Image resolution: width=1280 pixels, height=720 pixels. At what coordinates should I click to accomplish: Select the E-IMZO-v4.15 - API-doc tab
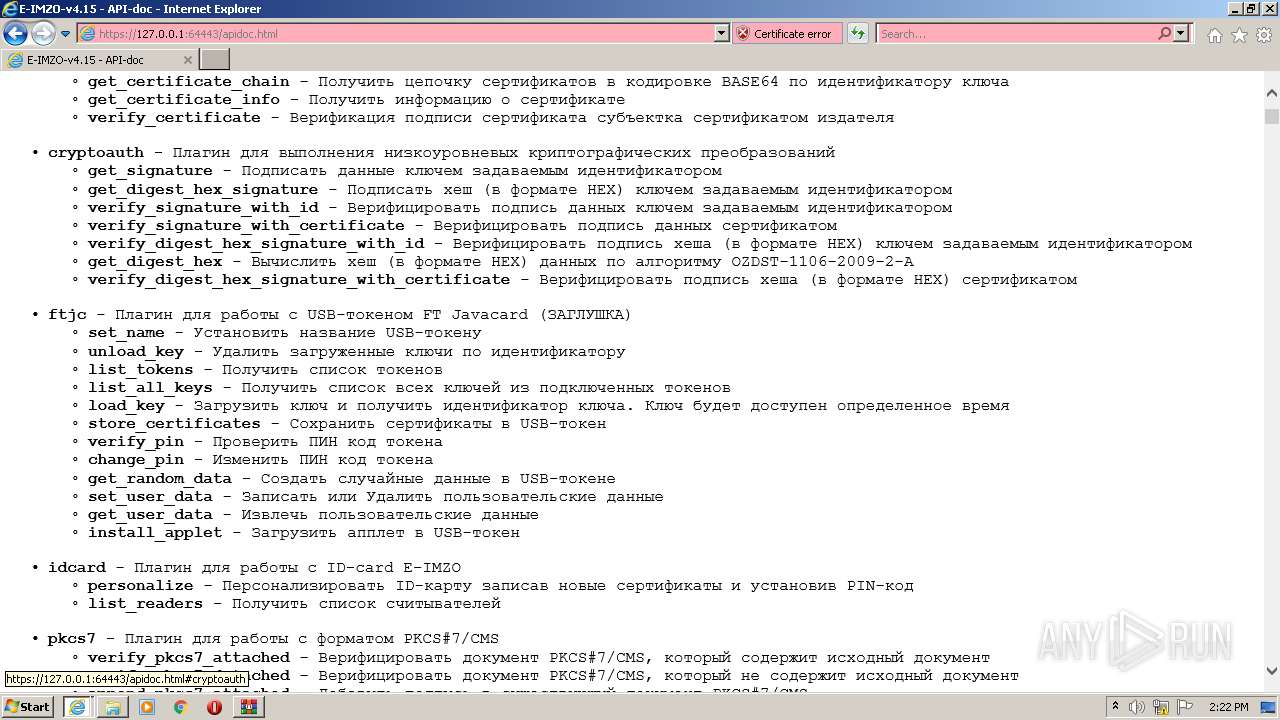[100, 59]
